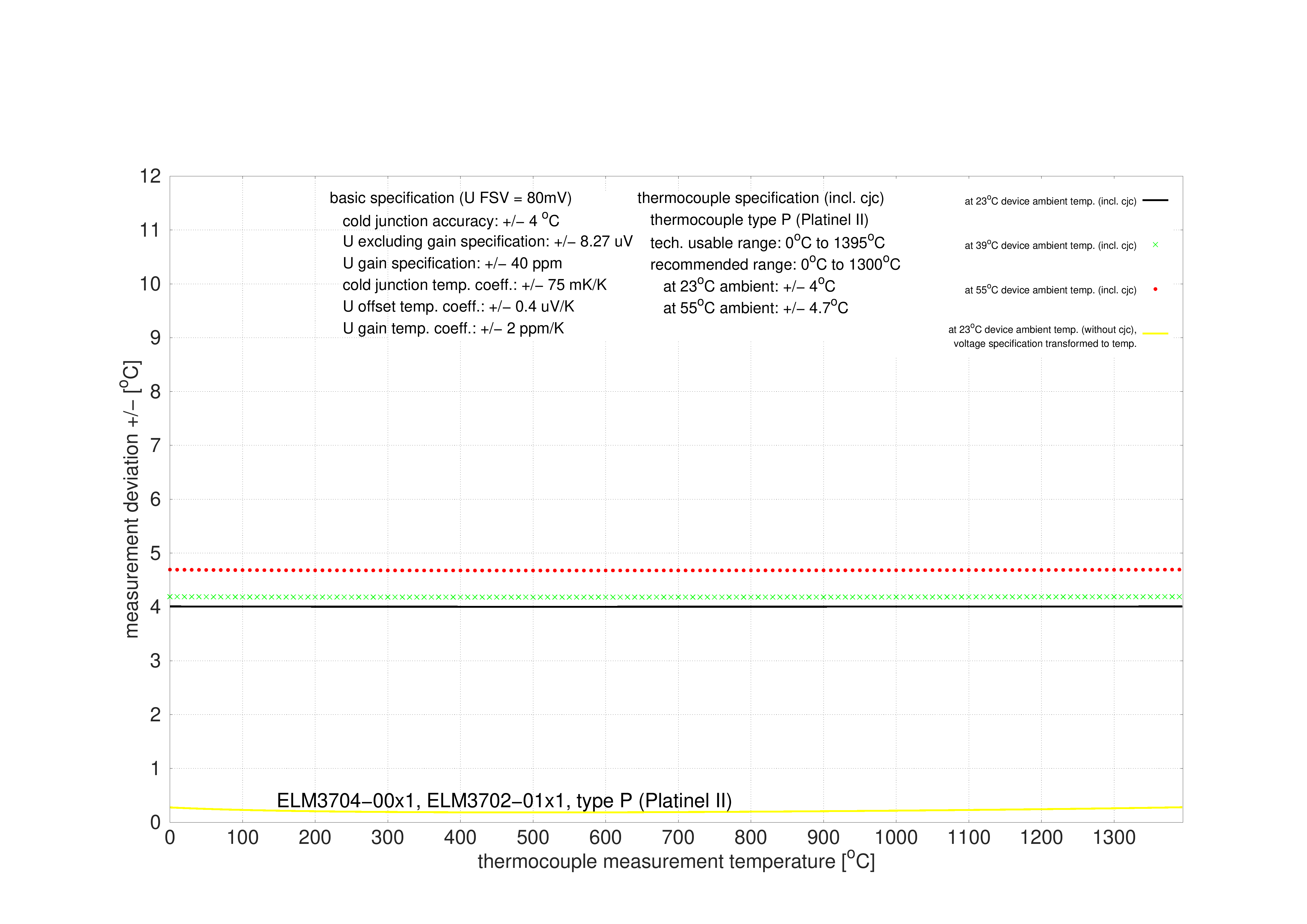
Task: Click the x-axis tick label 300
Action: click(x=388, y=838)
